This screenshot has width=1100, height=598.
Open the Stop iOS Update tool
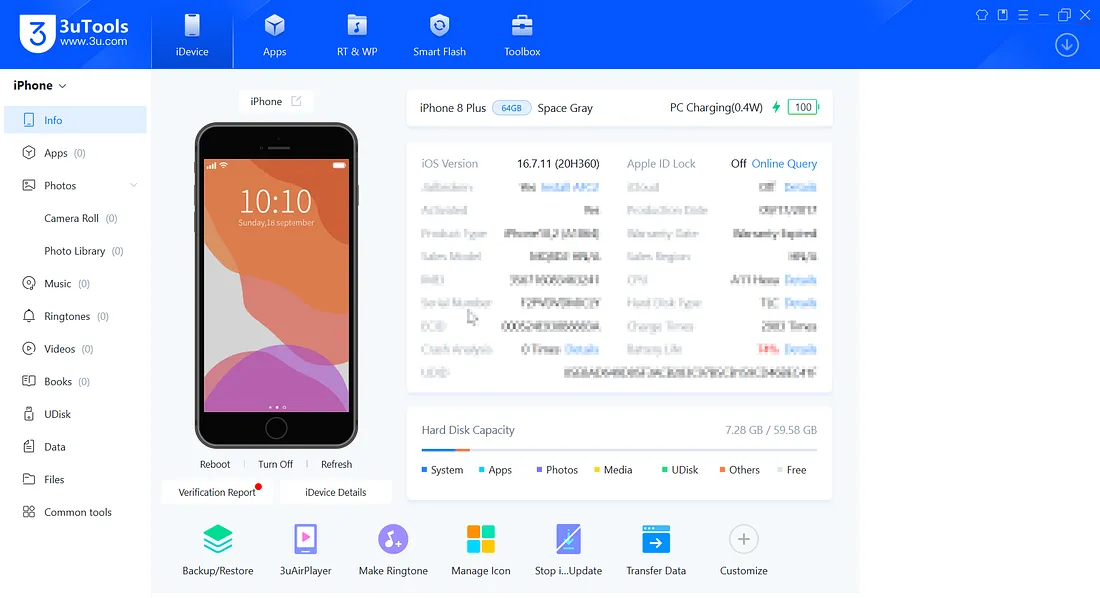[x=568, y=540]
